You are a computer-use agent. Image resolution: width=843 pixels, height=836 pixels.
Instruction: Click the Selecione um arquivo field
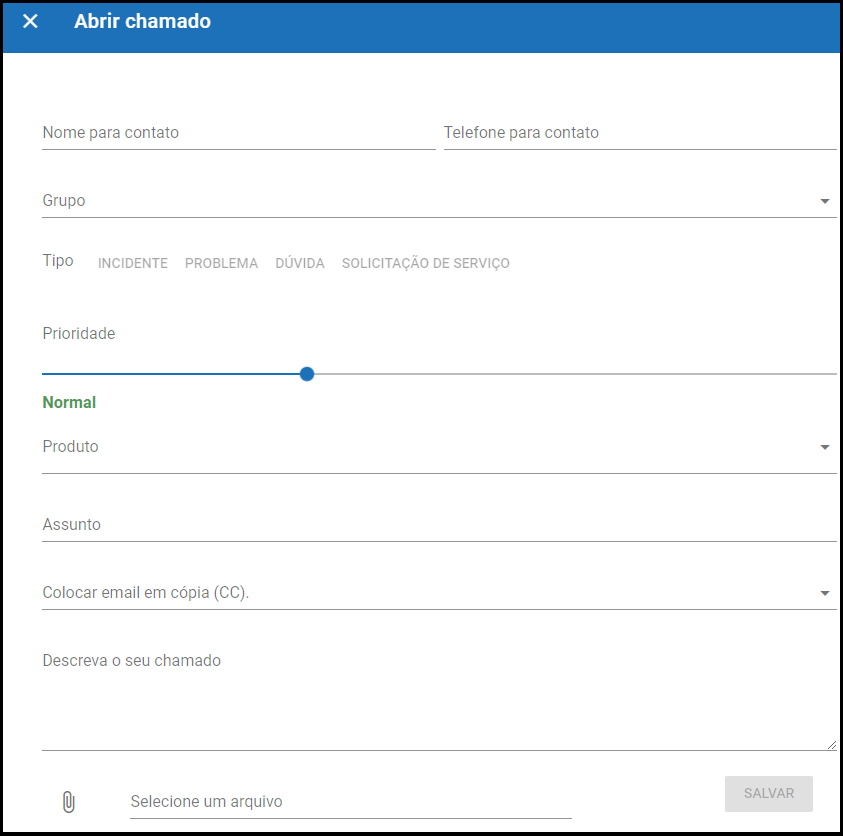click(x=351, y=802)
